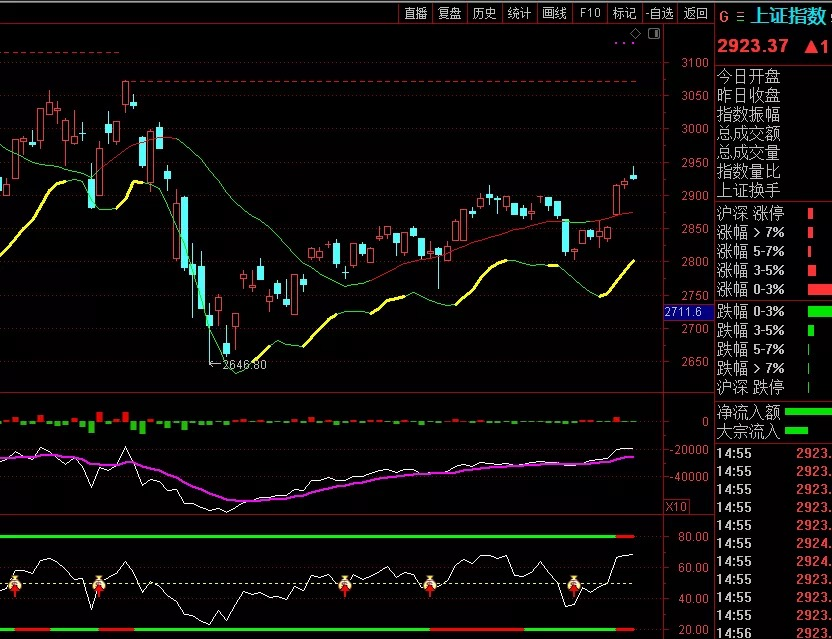
Task: Click the 指数振幅 label
Action: (748, 115)
